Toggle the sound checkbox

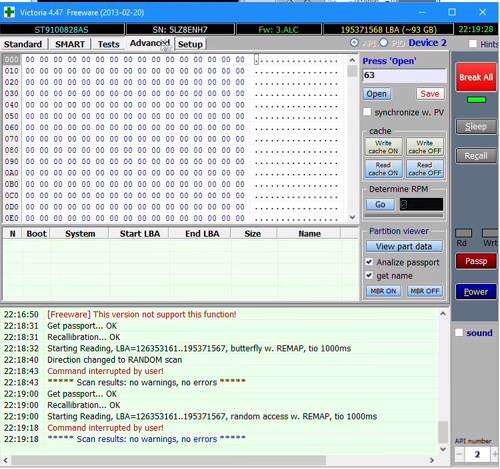pyautogui.click(x=459, y=333)
